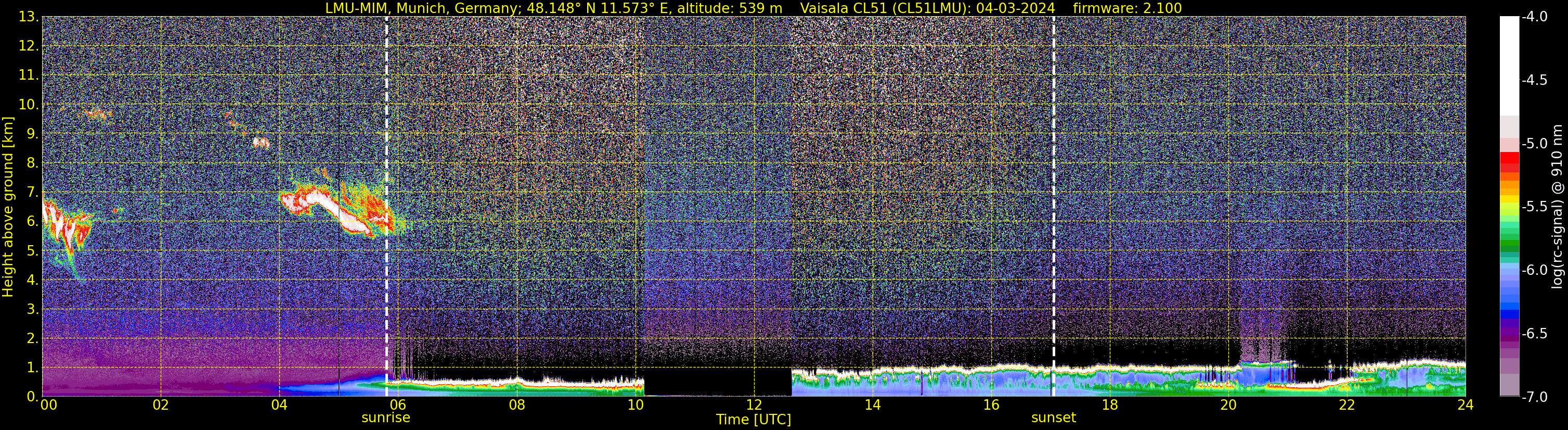
Task: Click the '04' time axis tick label
Action: [279, 405]
